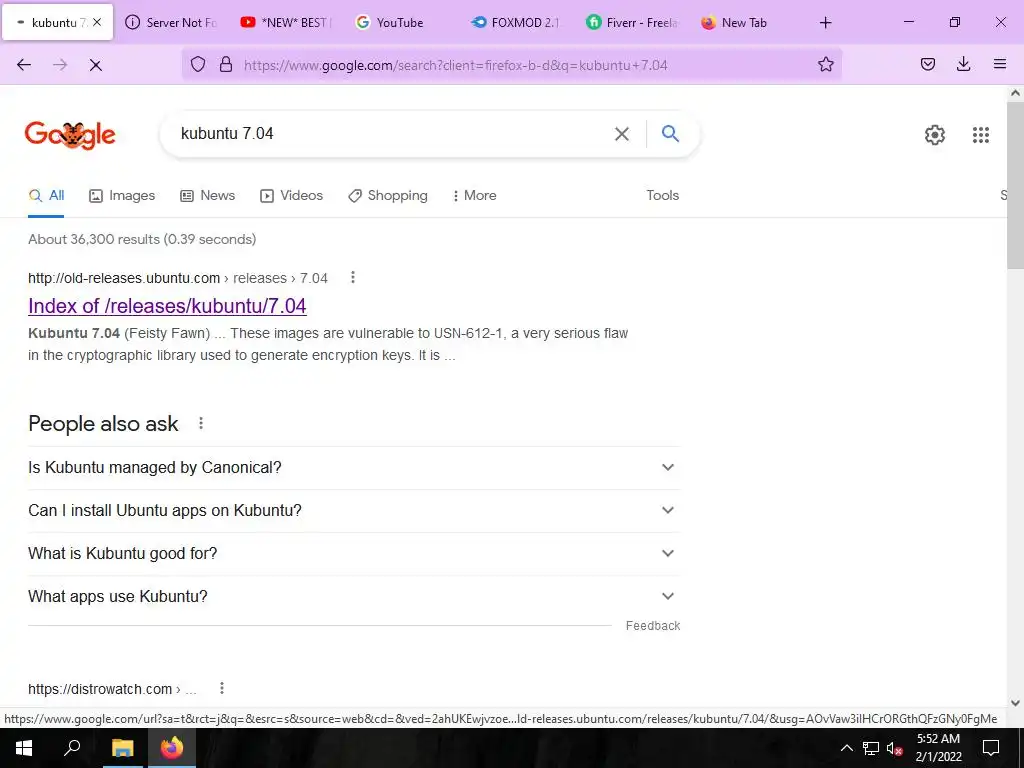Screen dimensions: 1024x768
Task: Expand 'Is Kubuntu managed by Canonical?'
Action: coord(354,468)
